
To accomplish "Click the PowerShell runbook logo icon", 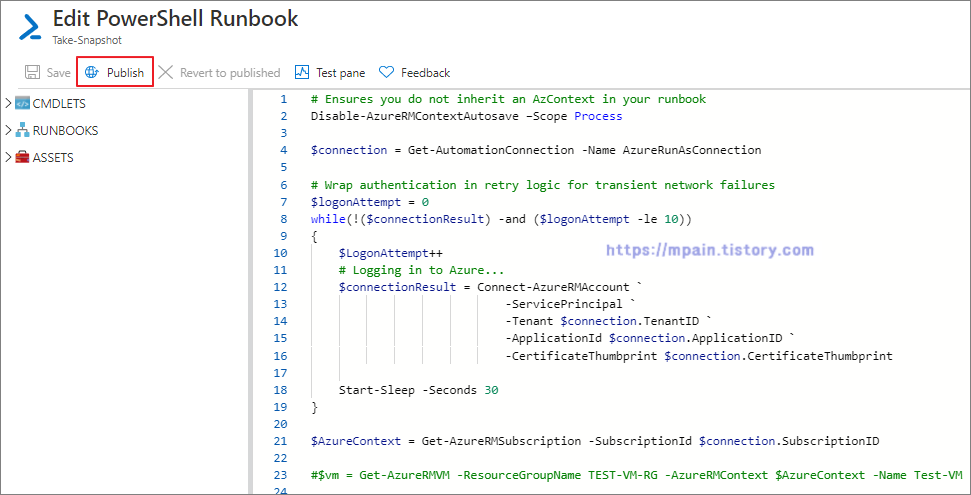I will 29,28.
